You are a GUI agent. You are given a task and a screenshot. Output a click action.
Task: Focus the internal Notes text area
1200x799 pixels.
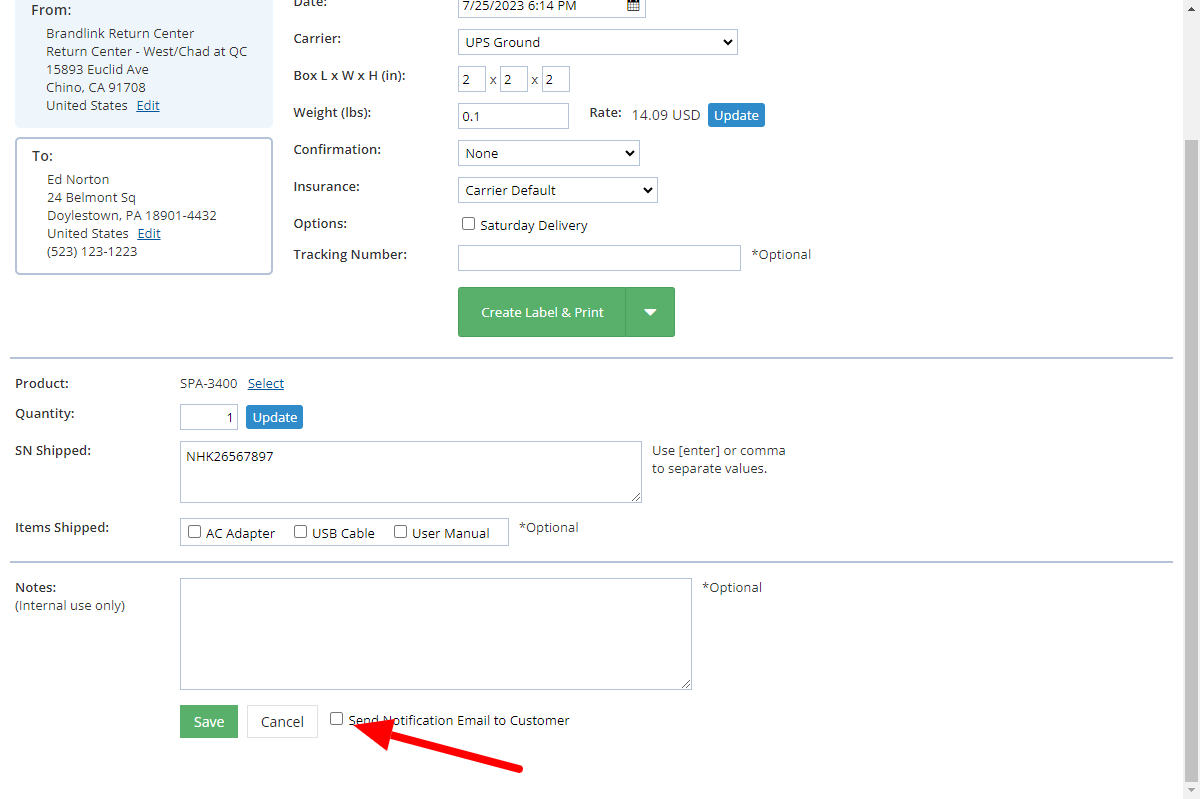coord(435,633)
